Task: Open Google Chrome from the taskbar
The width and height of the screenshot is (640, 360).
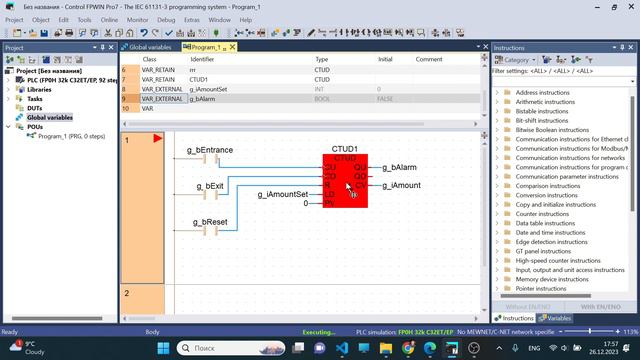Action: tap(408, 348)
